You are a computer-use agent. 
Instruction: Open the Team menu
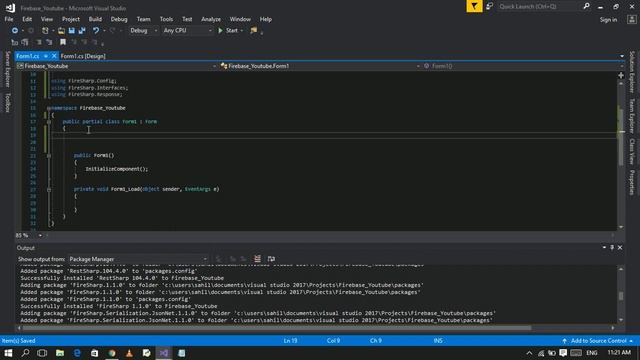pyautogui.click(x=143, y=19)
